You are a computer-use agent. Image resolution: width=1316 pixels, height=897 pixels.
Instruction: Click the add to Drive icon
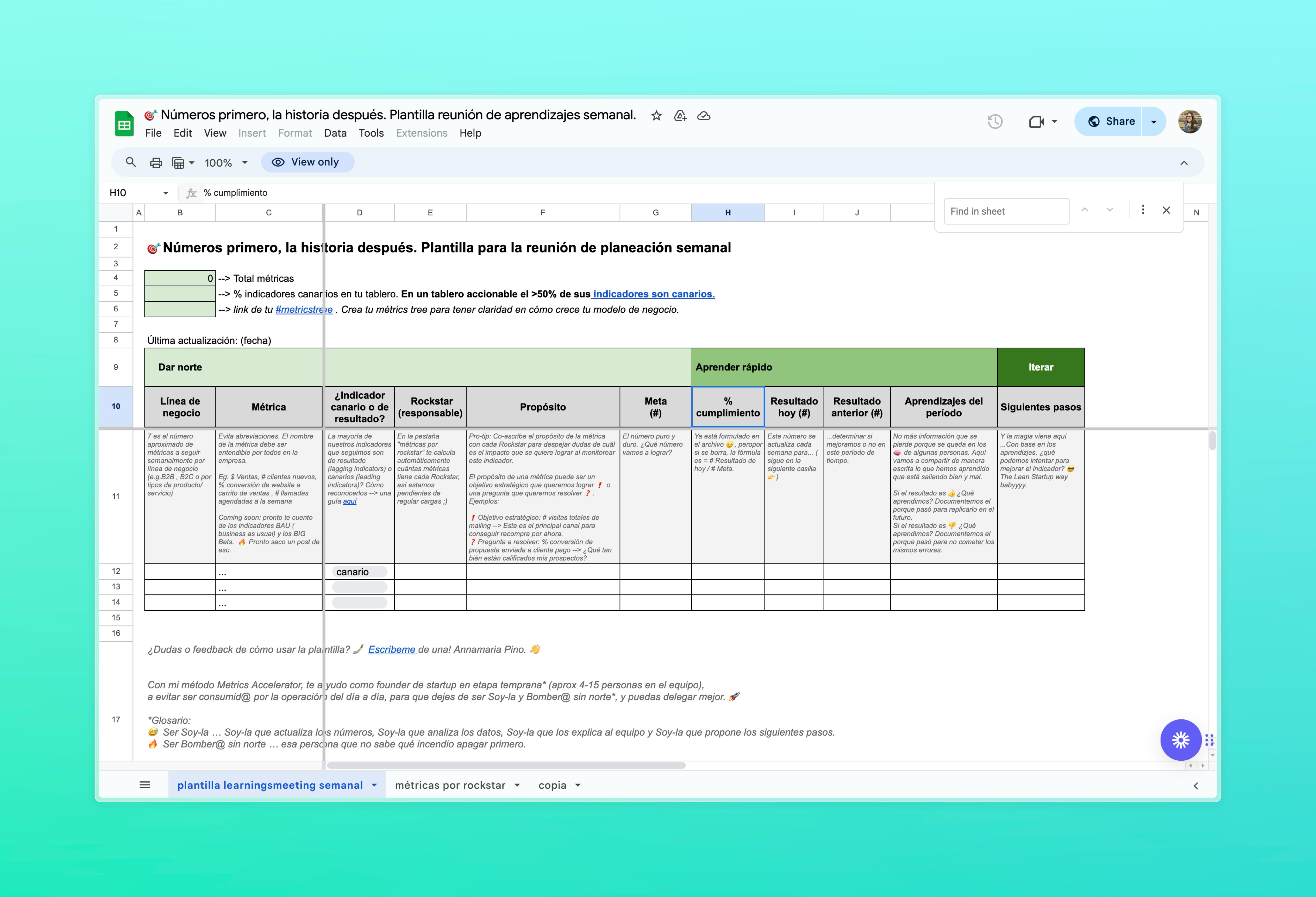point(680,116)
